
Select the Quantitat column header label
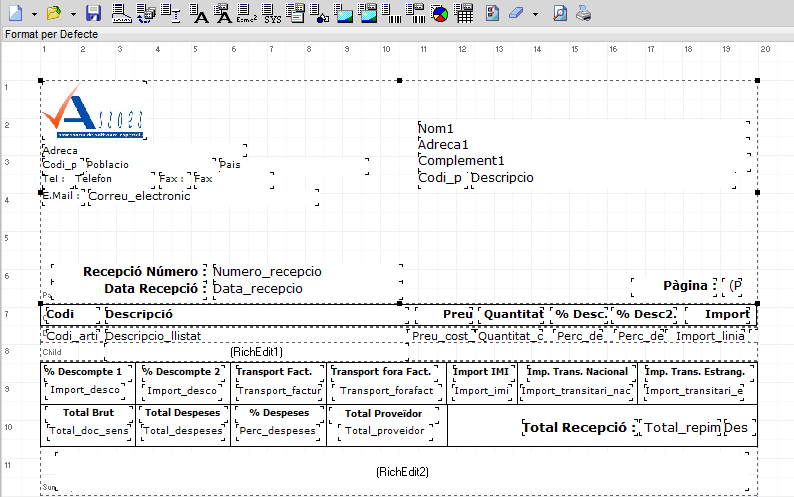pos(513,315)
